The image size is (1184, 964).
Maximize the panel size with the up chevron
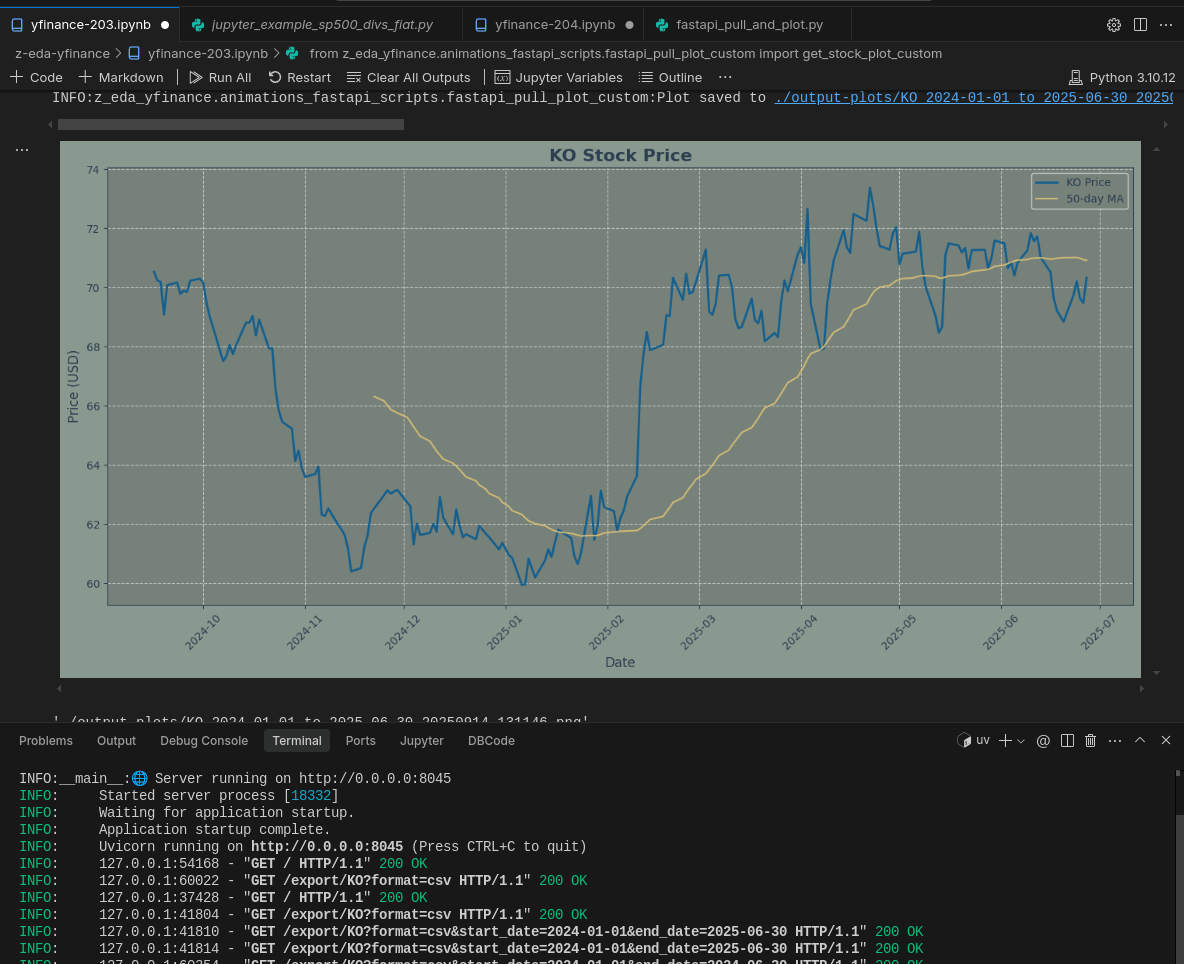pos(1140,741)
